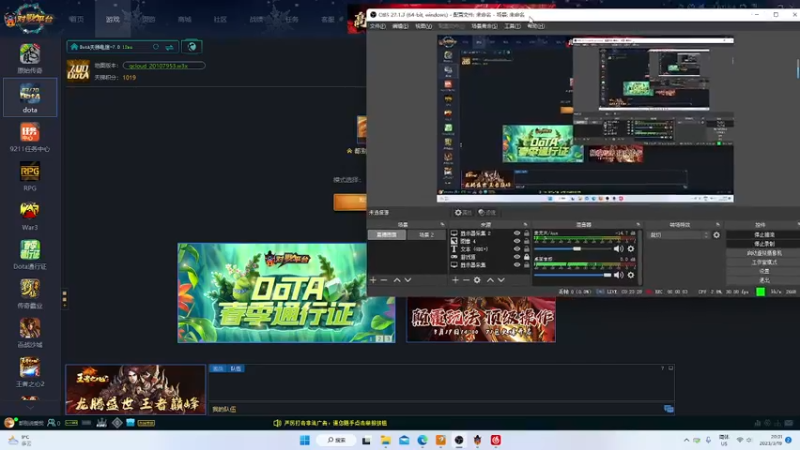
Task: Click the refresh circle icon in room bar
Action: coord(156,47)
